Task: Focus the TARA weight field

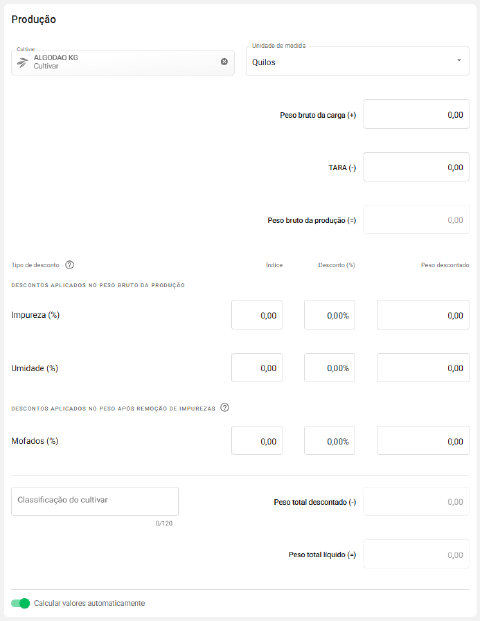Action: click(x=416, y=167)
